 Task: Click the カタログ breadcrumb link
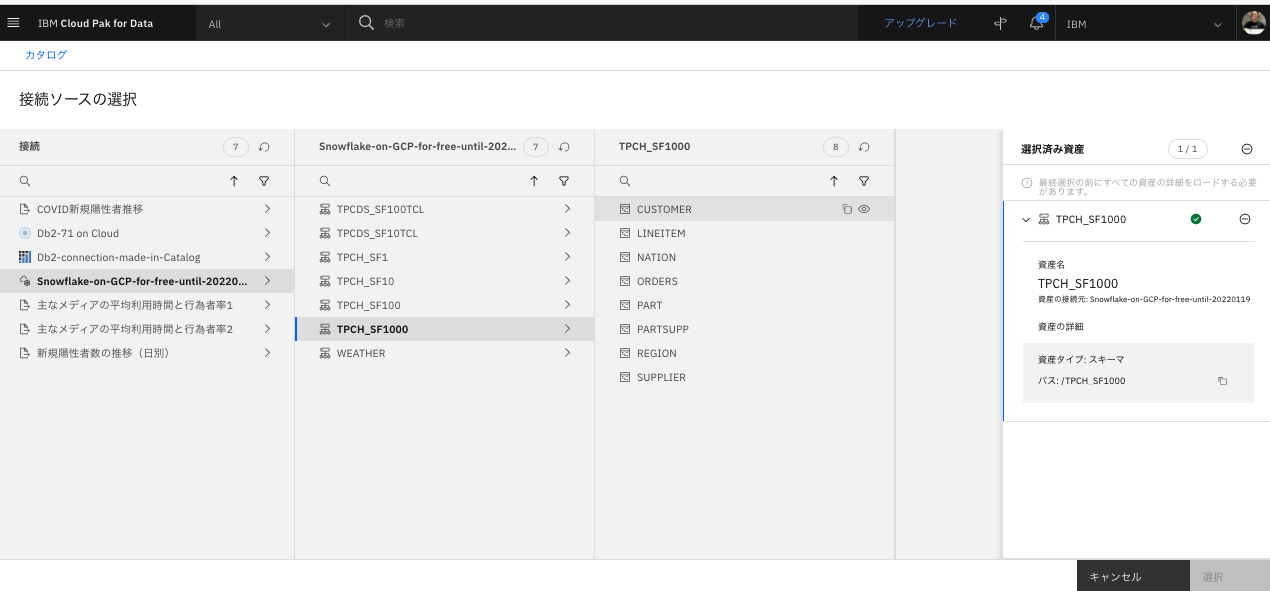point(46,55)
